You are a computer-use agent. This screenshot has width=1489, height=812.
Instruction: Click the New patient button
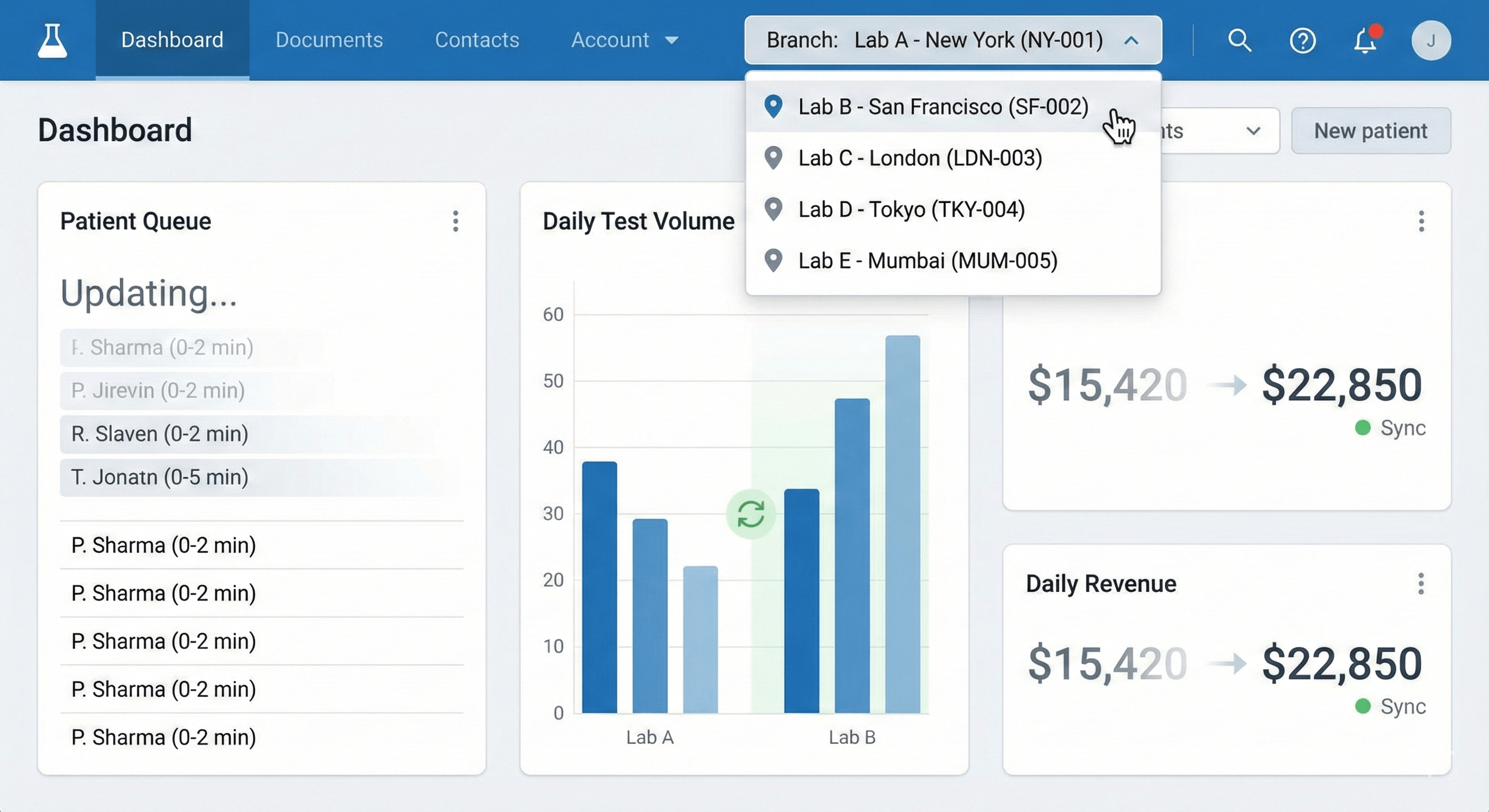[x=1371, y=131]
